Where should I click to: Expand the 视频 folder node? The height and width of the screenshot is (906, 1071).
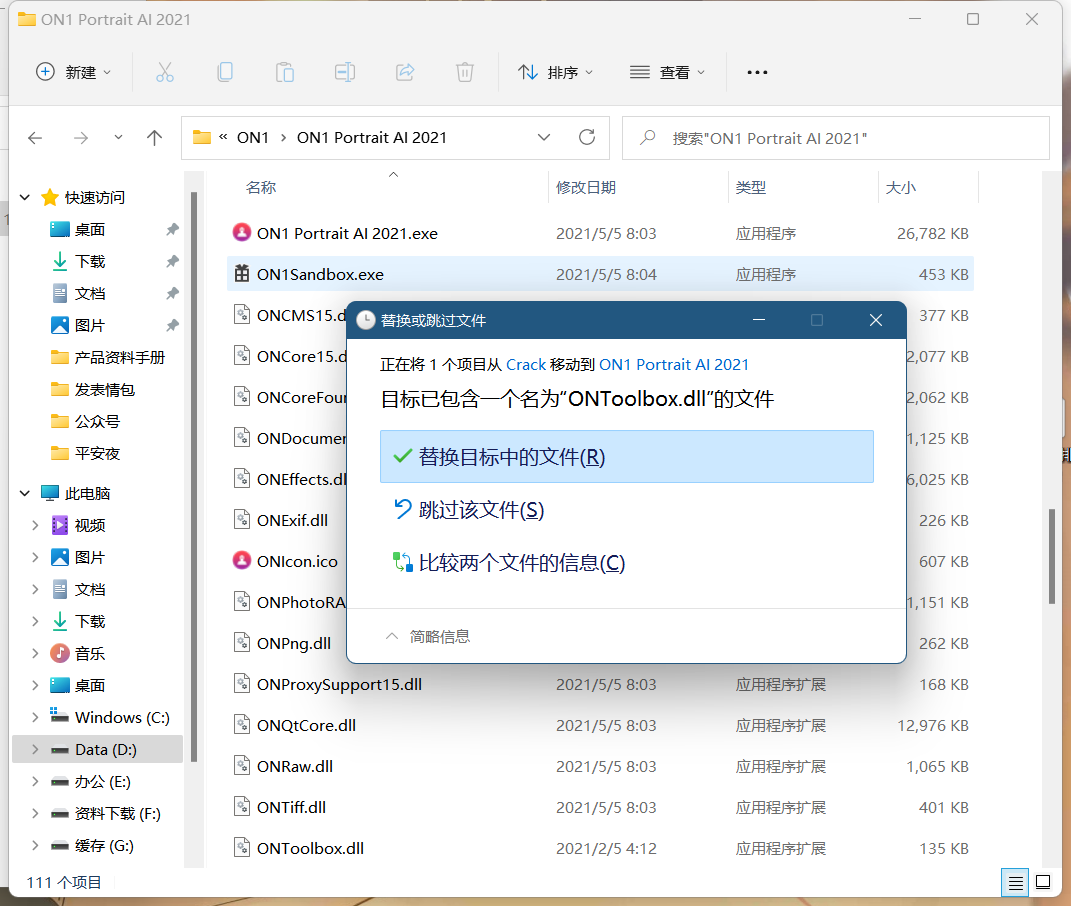click(x=35, y=525)
